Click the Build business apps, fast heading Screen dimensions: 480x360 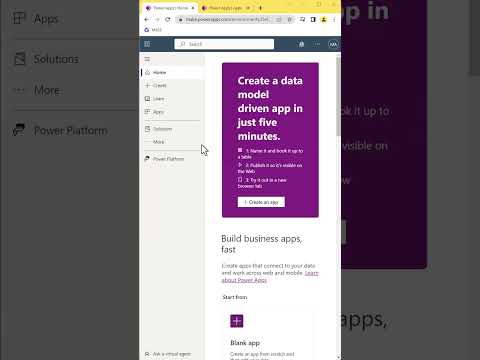tap(262, 244)
